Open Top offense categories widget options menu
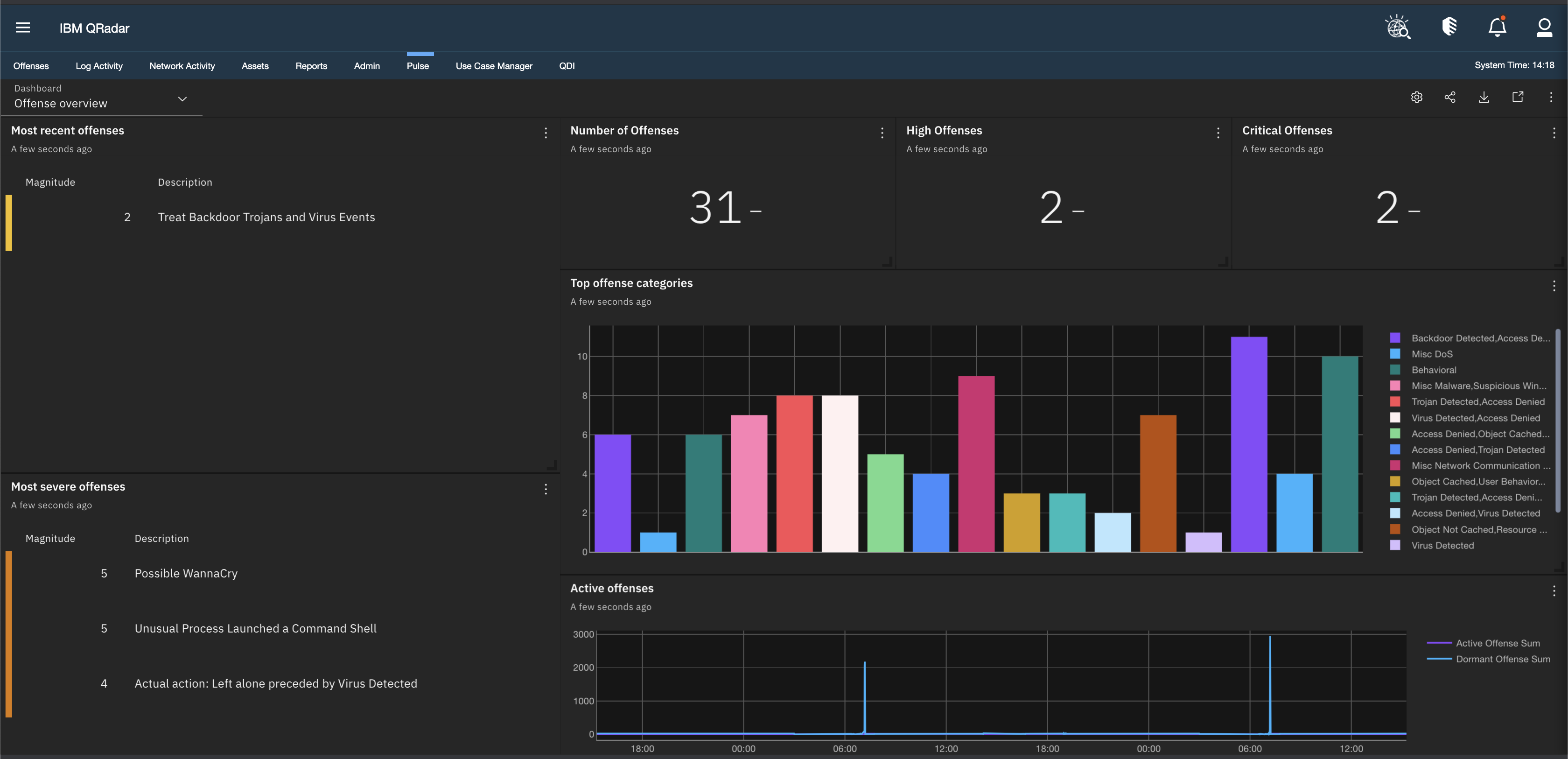 pos(1554,286)
